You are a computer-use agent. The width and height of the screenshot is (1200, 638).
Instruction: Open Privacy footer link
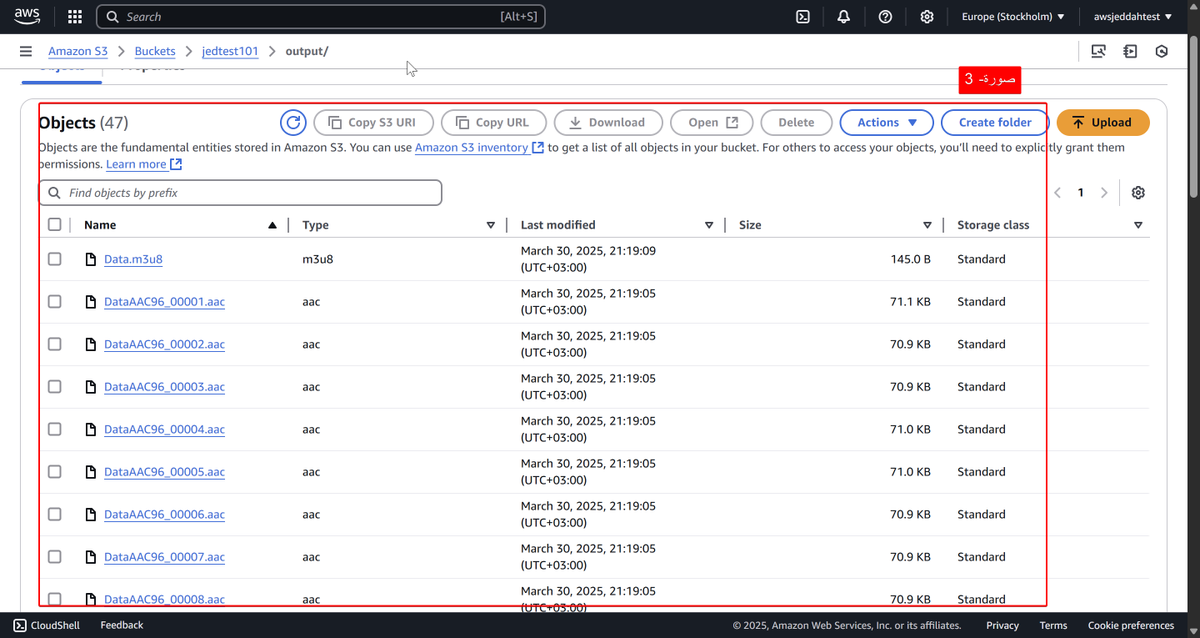1002,625
